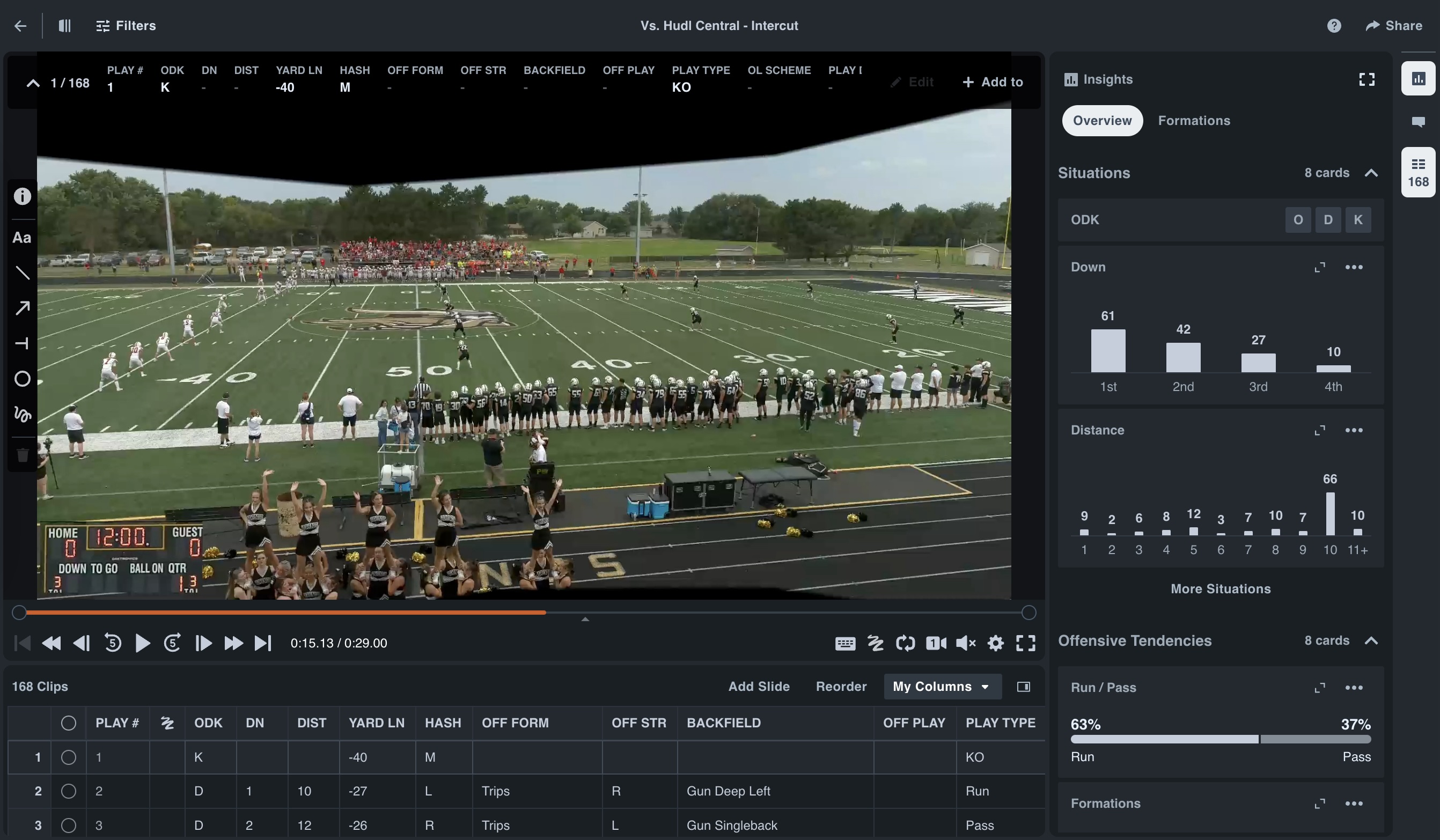Enter fullscreen video mode
This screenshot has width=1440, height=840.
(1026, 644)
